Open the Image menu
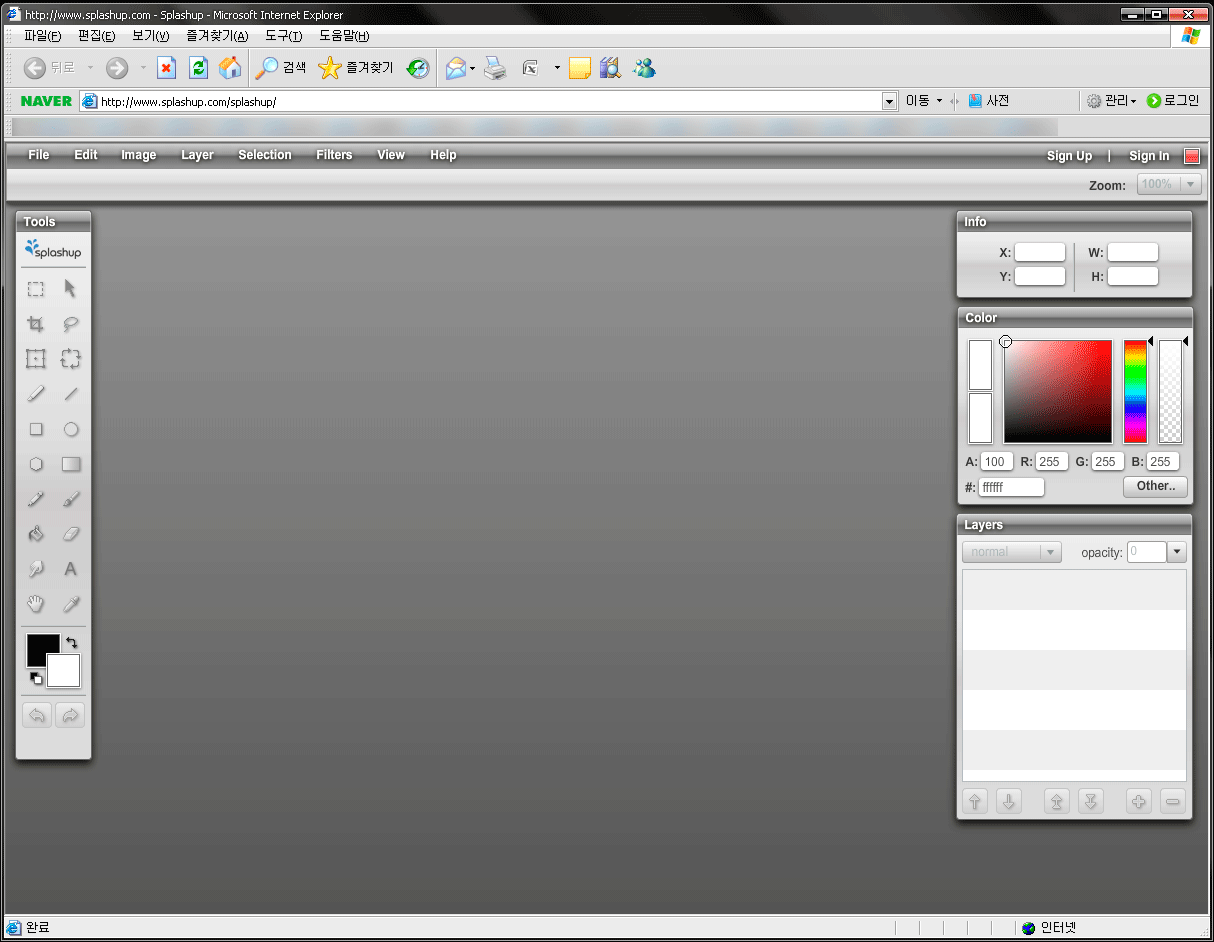Screen dimensions: 1214x942 pyautogui.click(x=139, y=155)
